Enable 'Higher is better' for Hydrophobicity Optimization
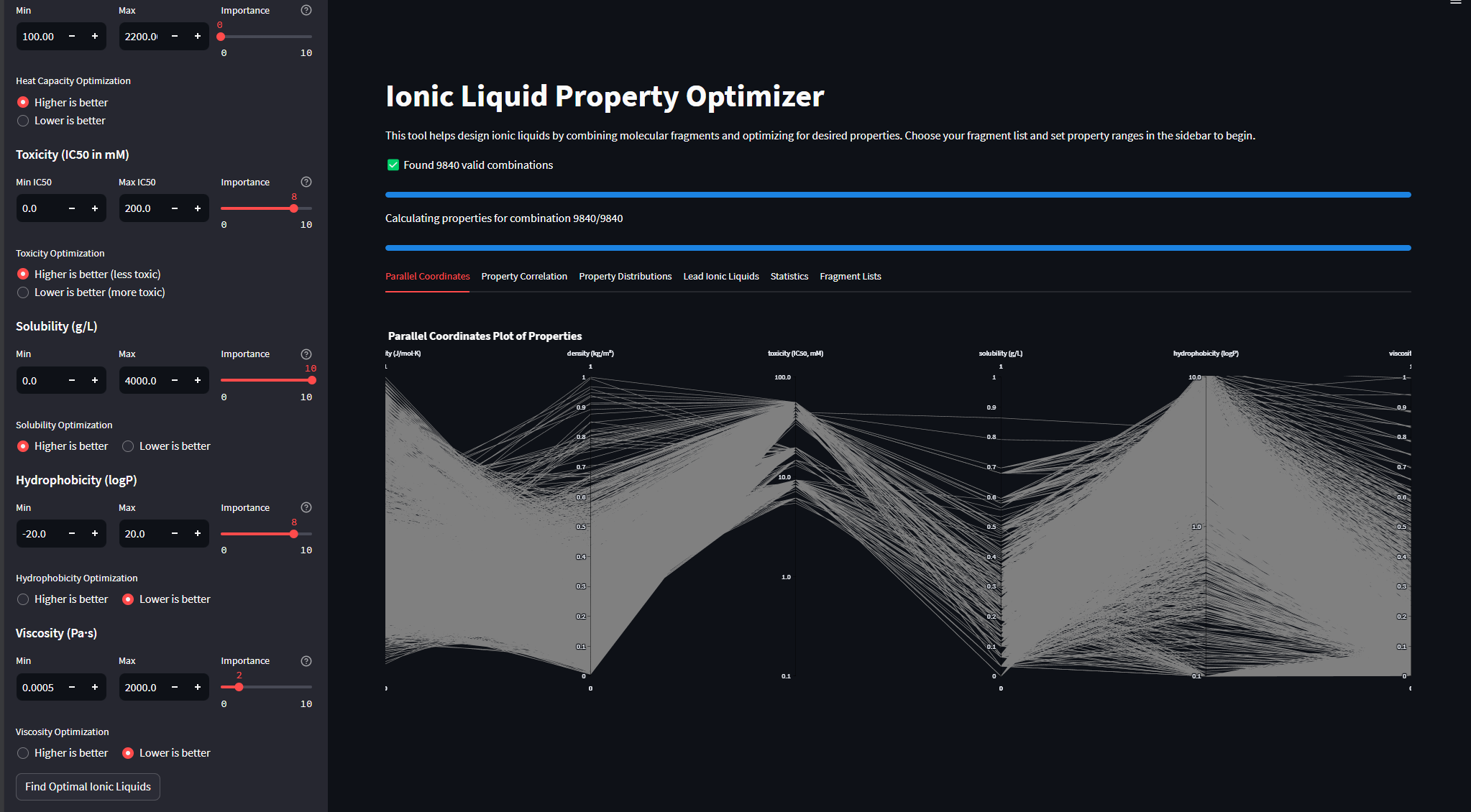 pyautogui.click(x=22, y=599)
